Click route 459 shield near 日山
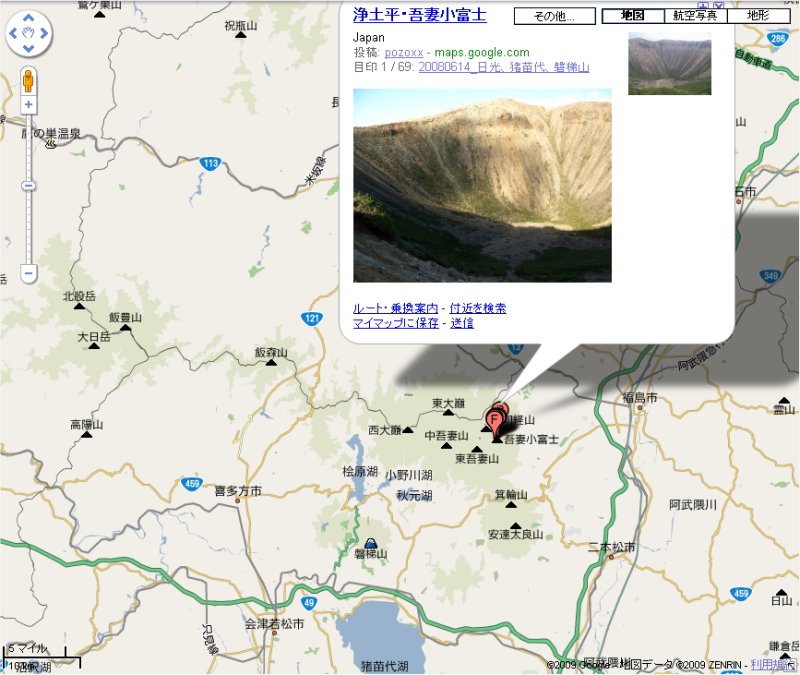This screenshot has width=800, height=675. [x=741, y=593]
